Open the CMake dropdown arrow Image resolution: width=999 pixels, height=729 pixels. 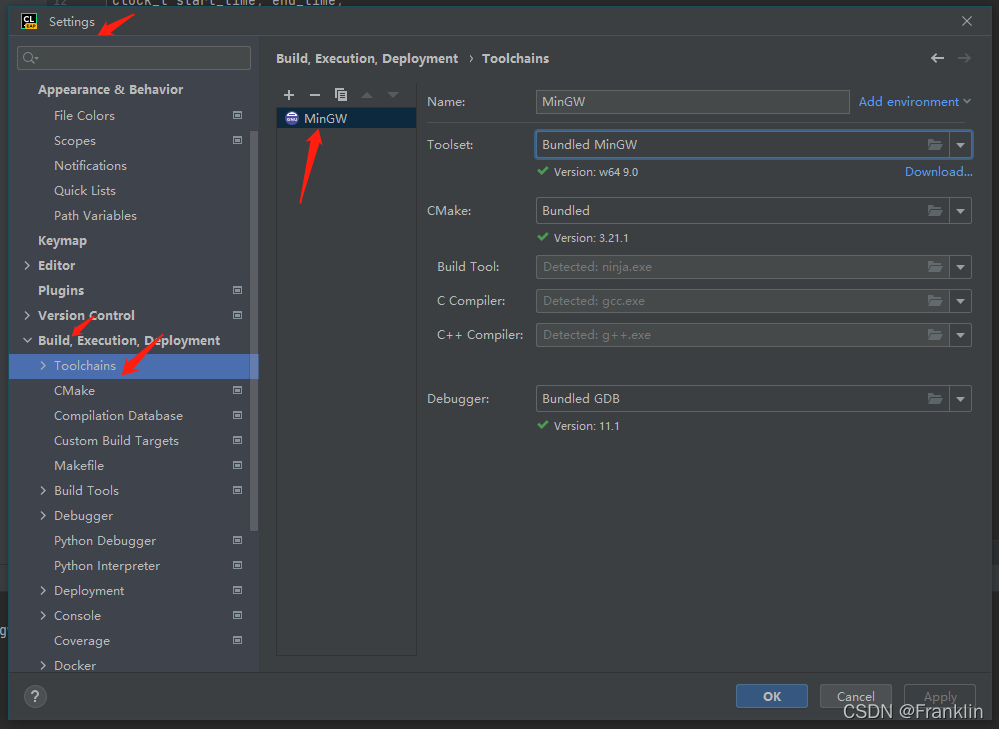pyautogui.click(x=960, y=210)
